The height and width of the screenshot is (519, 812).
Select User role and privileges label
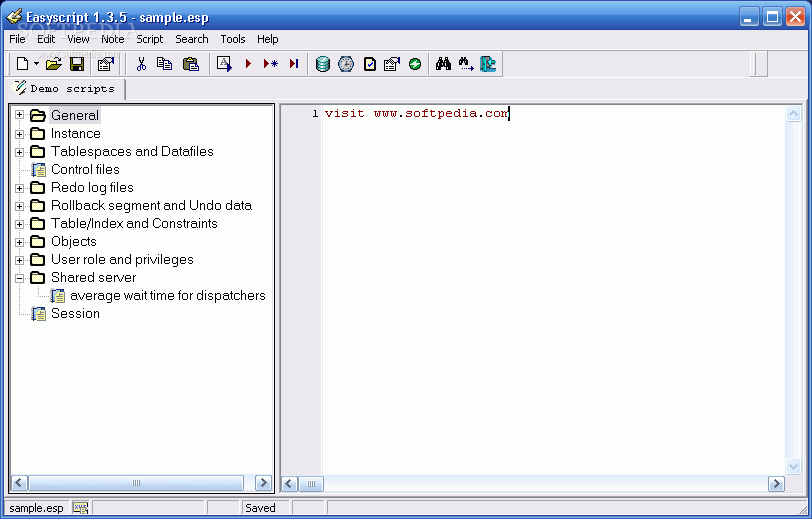click(122, 260)
